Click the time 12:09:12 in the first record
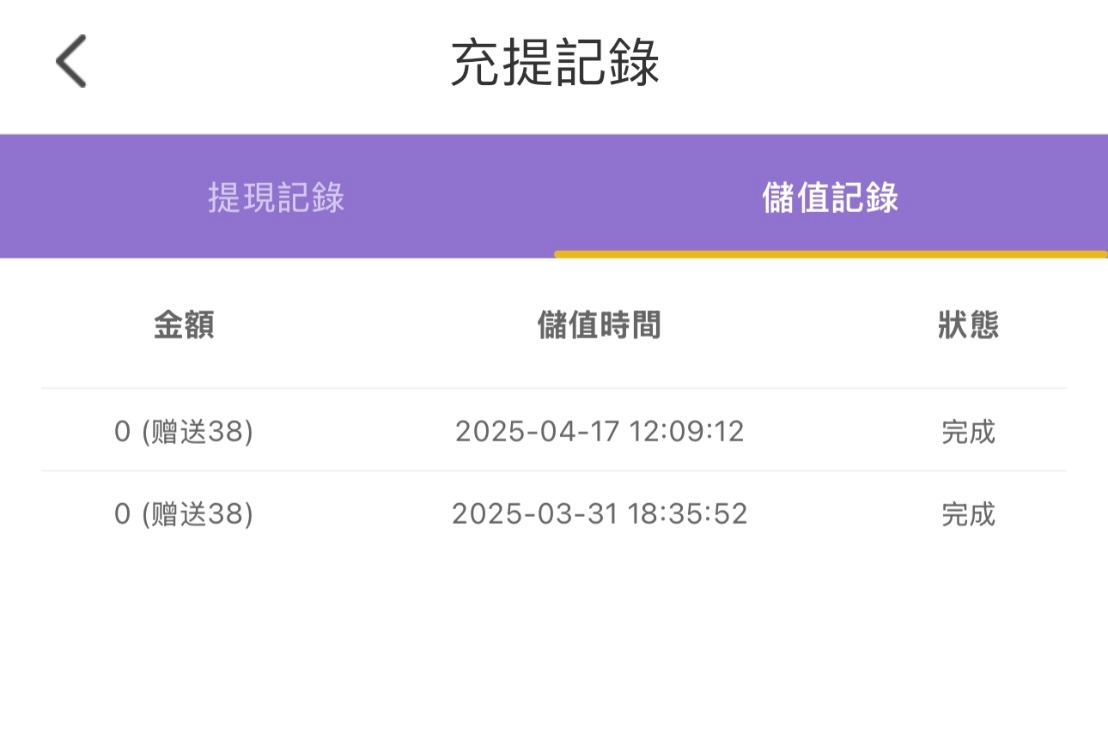The height and width of the screenshot is (730, 1108). 687,432
